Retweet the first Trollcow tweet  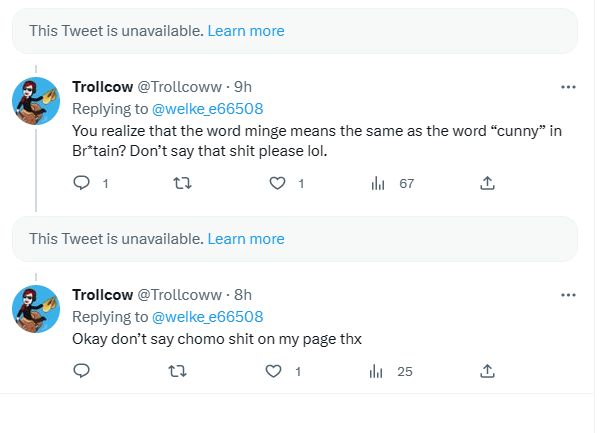(181, 183)
